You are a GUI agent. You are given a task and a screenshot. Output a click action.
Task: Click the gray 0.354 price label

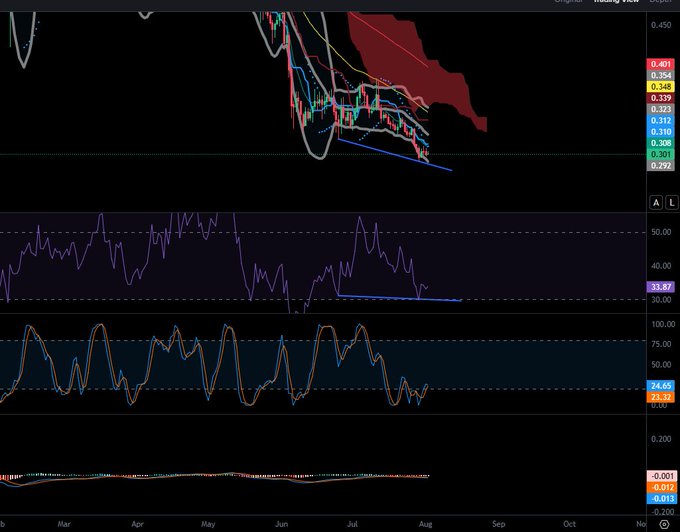pyautogui.click(x=660, y=75)
